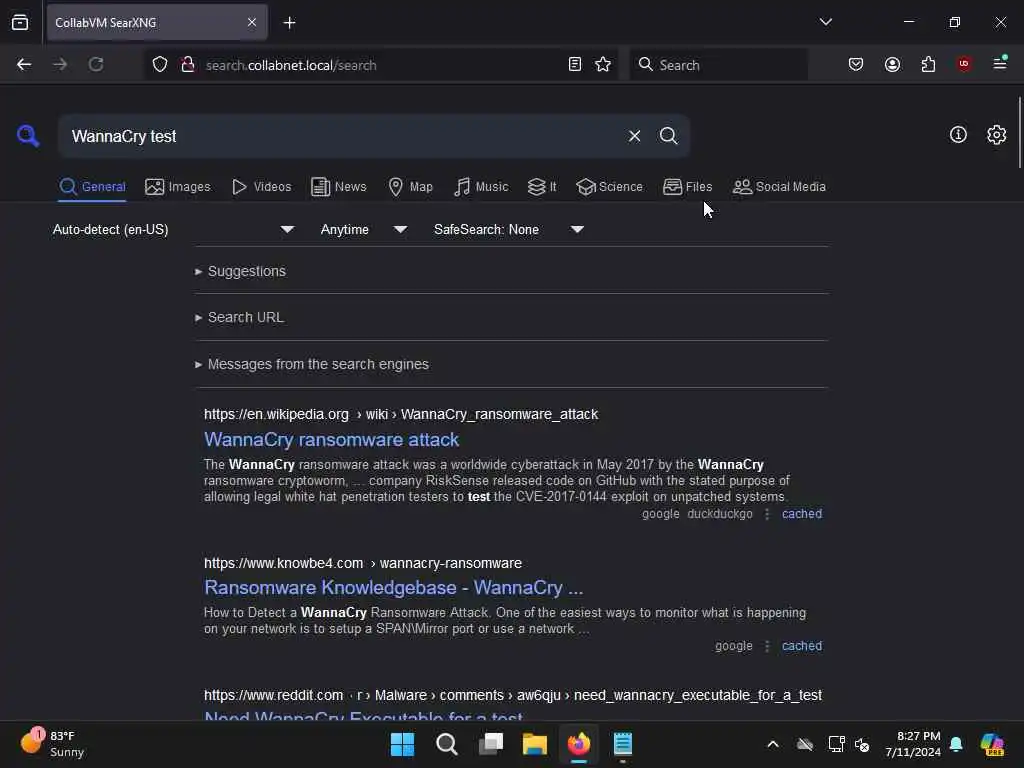Open Task View on the taskbar
This screenshot has height=768, width=1024.
point(491,744)
